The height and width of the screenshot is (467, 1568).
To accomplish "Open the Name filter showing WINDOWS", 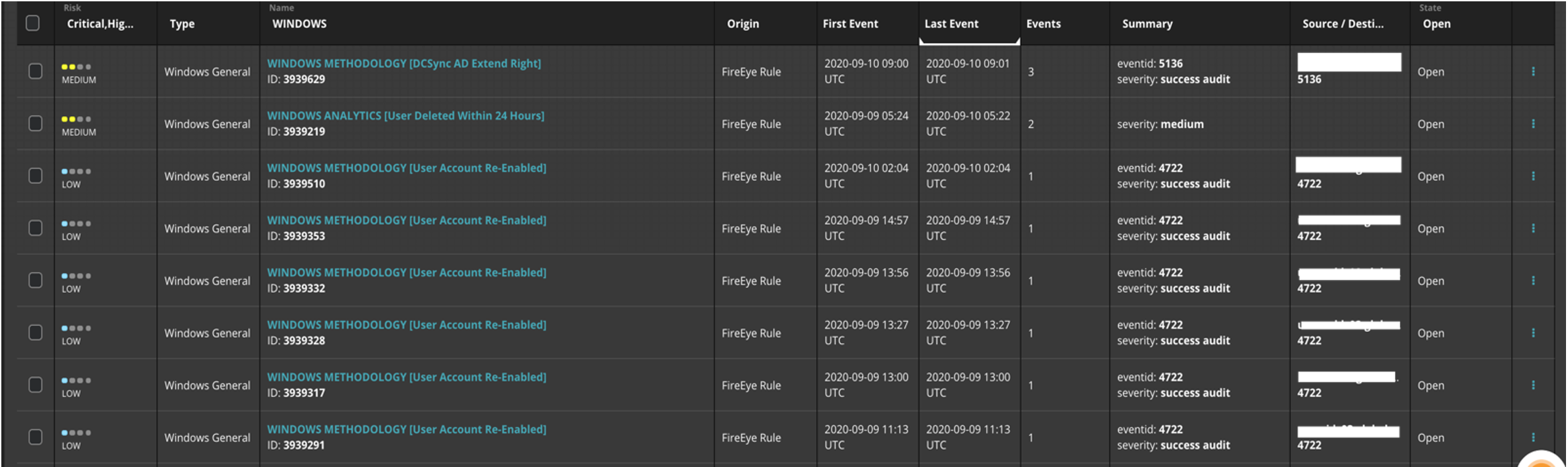I will tap(299, 24).
